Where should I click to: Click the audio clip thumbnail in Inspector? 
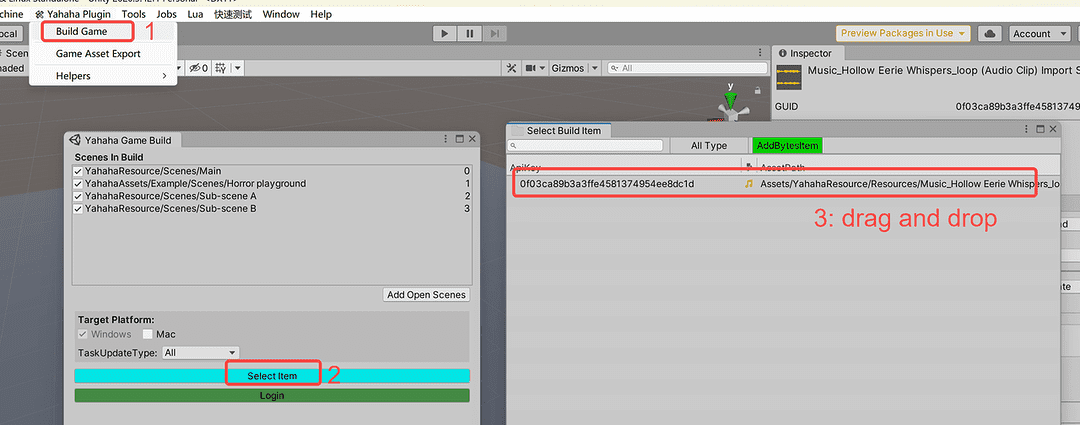coord(789,77)
